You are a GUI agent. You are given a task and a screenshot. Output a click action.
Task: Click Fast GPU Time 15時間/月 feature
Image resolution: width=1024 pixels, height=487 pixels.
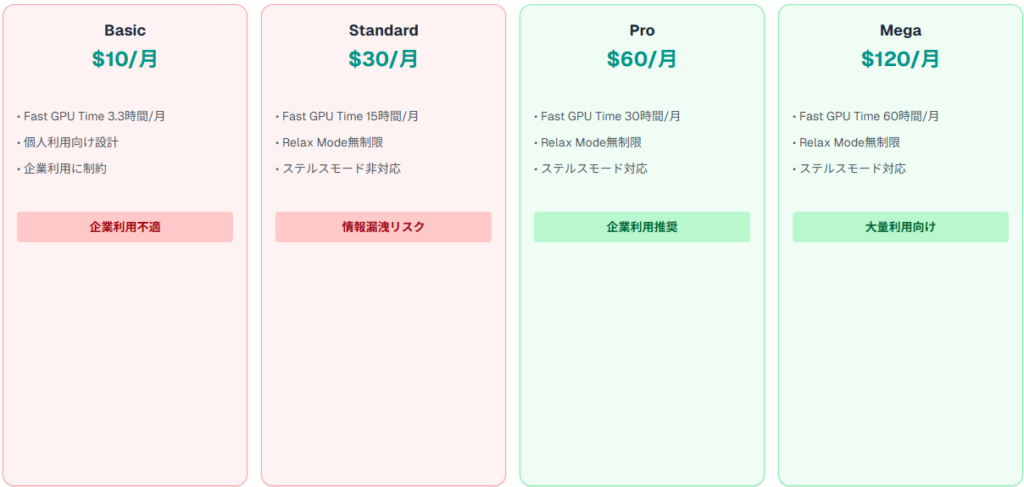349,116
